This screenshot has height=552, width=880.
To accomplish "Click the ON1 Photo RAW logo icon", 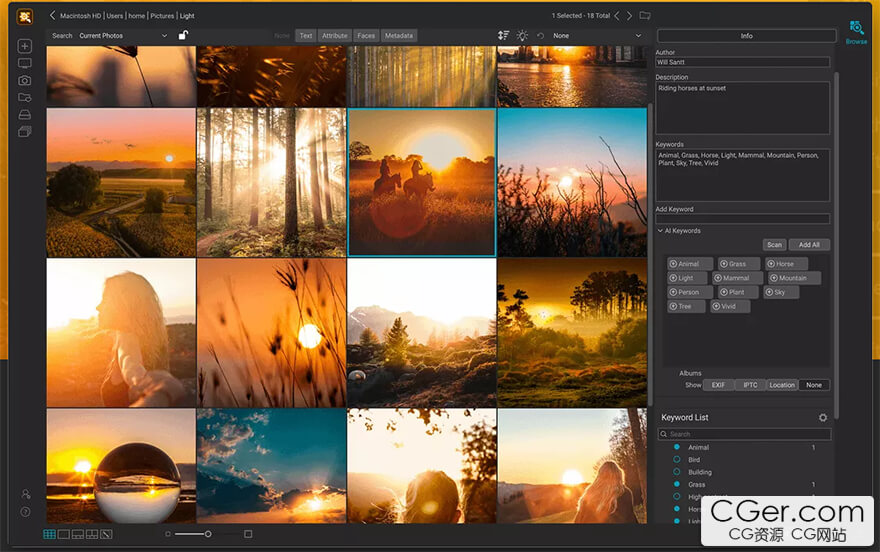I will [25, 16].
